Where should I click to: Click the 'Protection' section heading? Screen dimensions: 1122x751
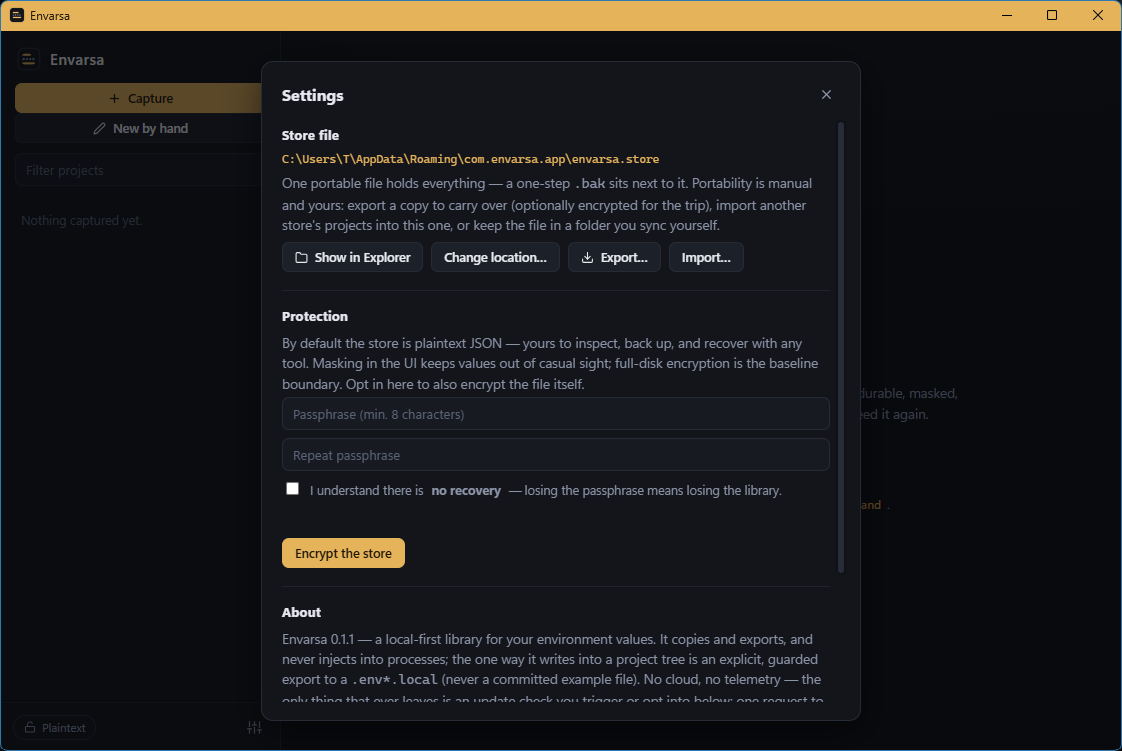coord(315,316)
